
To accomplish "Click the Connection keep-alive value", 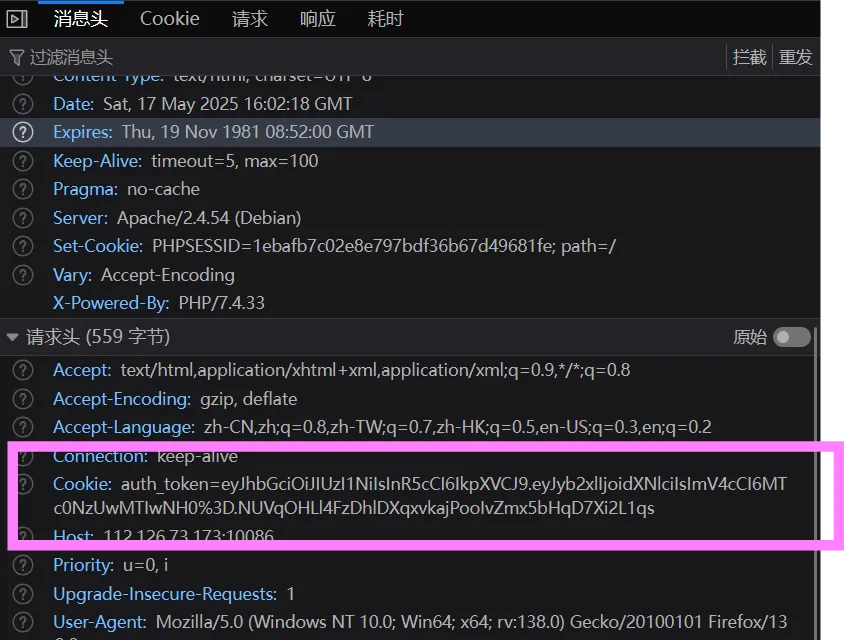I will [198, 456].
